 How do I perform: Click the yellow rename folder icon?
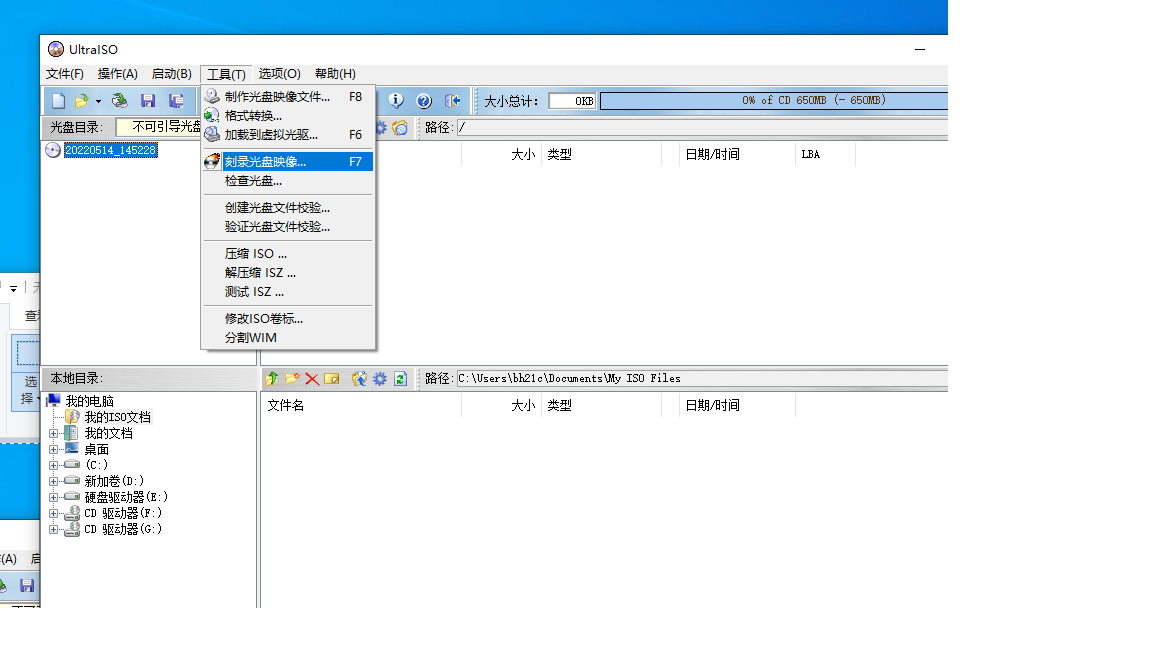[x=332, y=378]
